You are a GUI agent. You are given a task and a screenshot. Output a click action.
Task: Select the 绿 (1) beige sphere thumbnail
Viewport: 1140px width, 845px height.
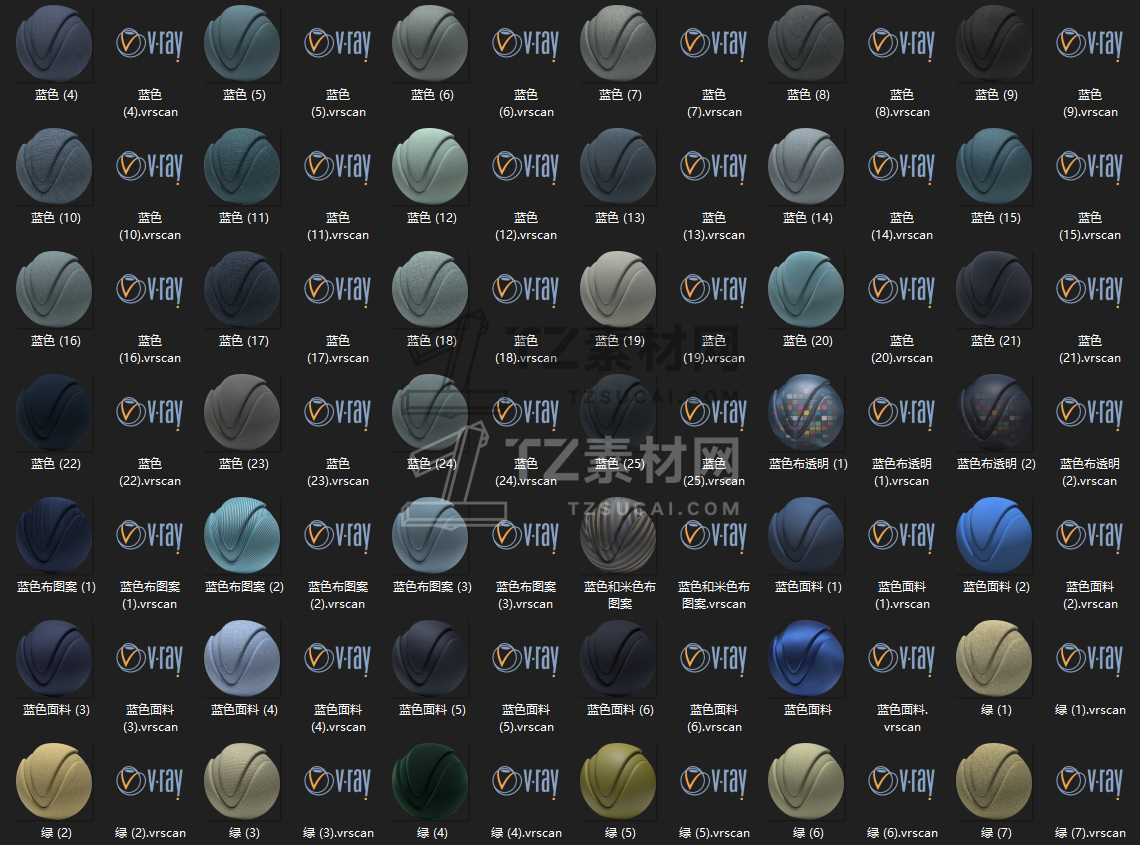pos(995,658)
